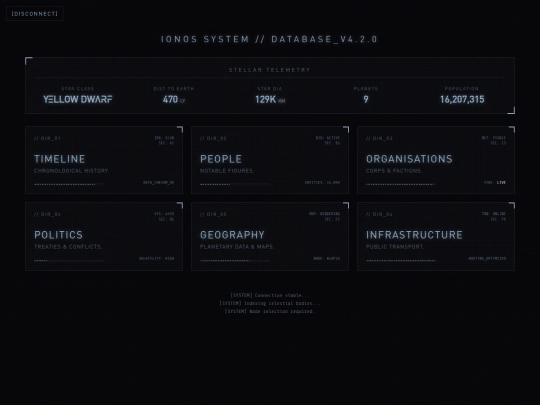Open the POLITICS directory card

click(104, 237)
